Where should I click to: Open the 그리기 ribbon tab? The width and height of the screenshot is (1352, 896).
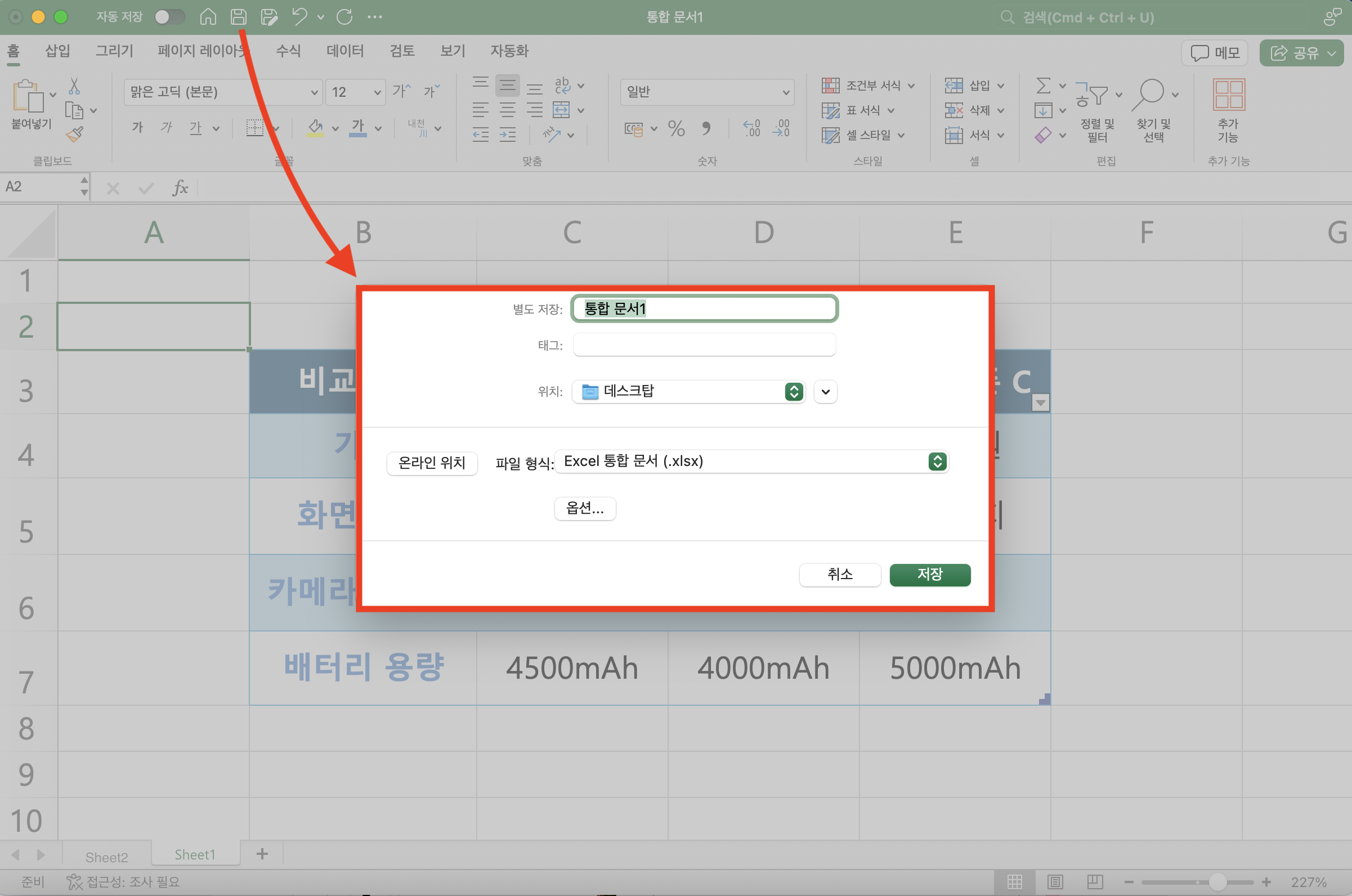point(114,51)
